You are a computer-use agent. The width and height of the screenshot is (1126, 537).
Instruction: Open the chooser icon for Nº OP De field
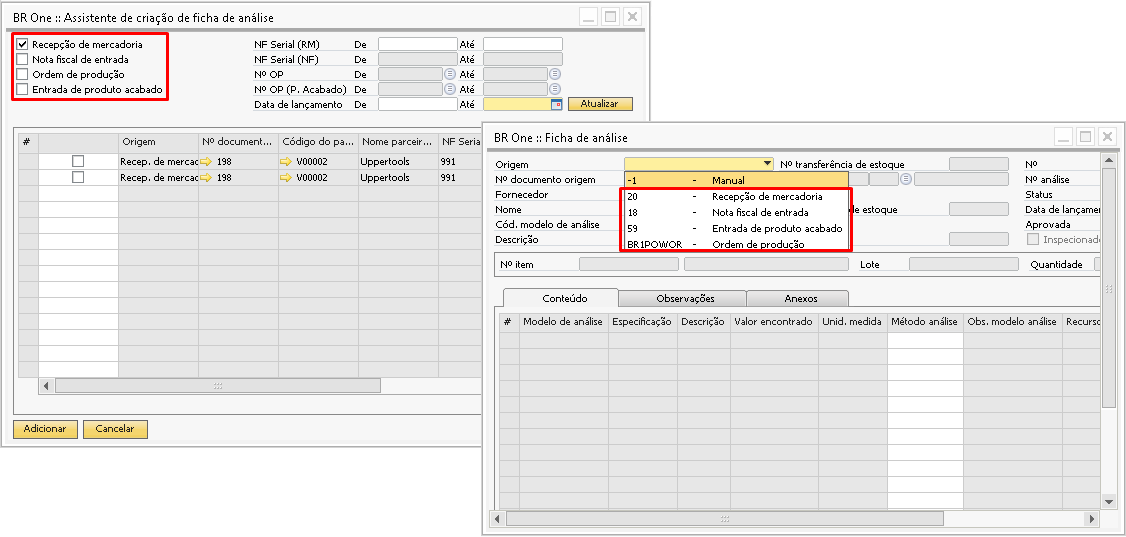449,74
